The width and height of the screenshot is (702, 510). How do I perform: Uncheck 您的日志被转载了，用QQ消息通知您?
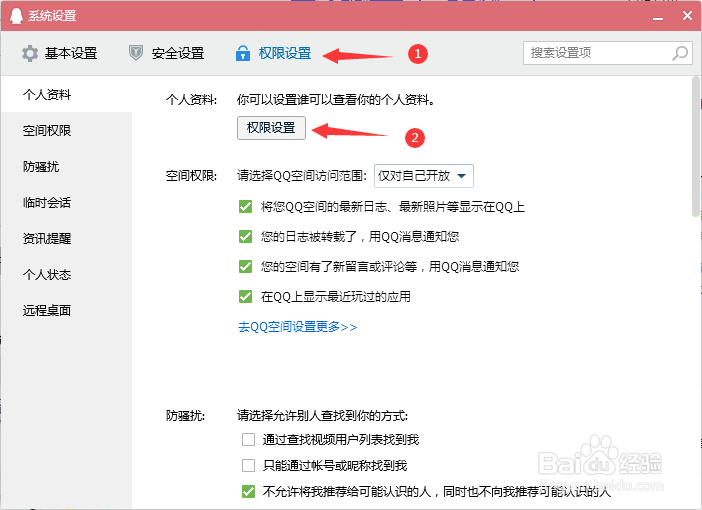point(245,236)
